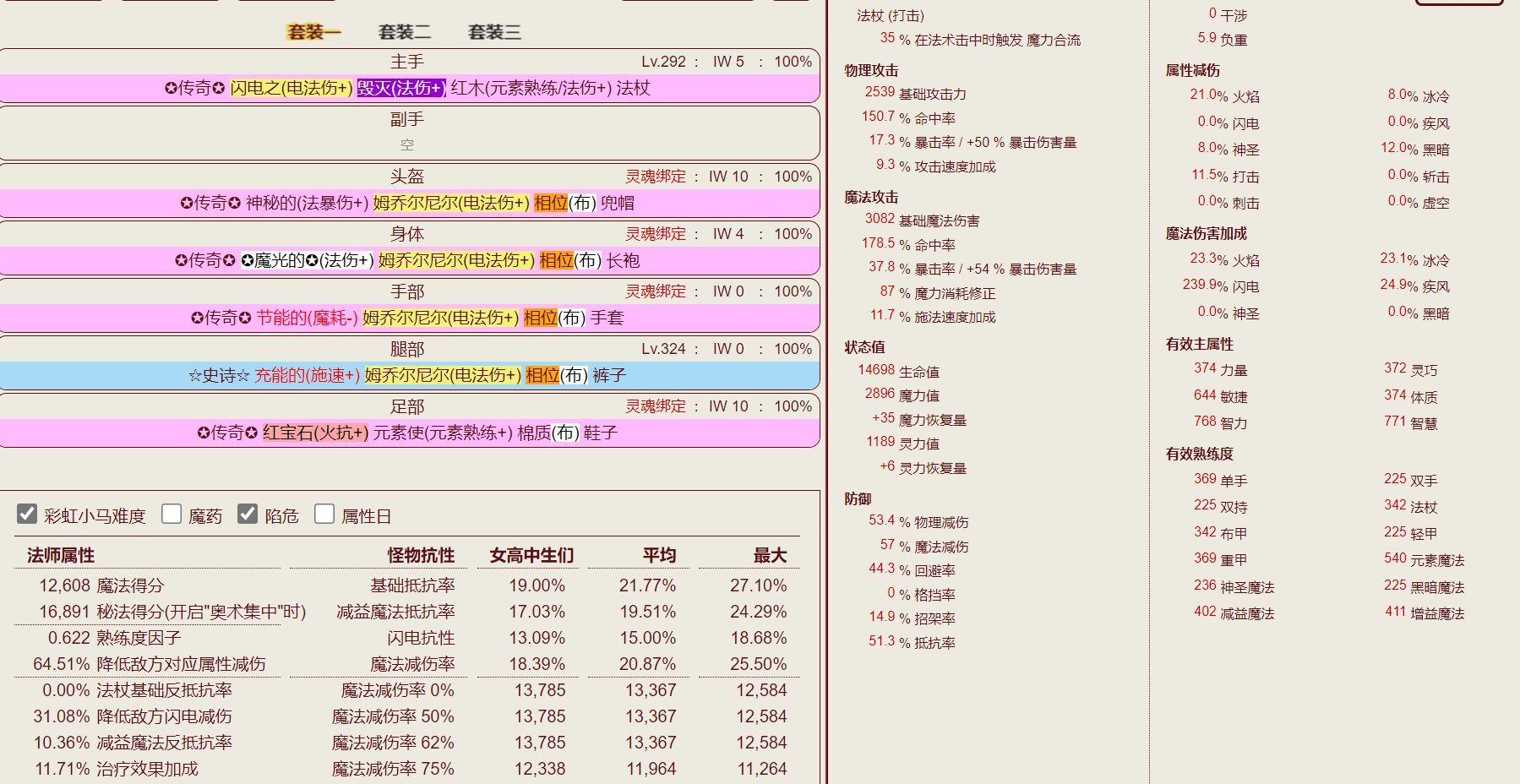Click the 魔法攻击 section heading

(871, 197)
